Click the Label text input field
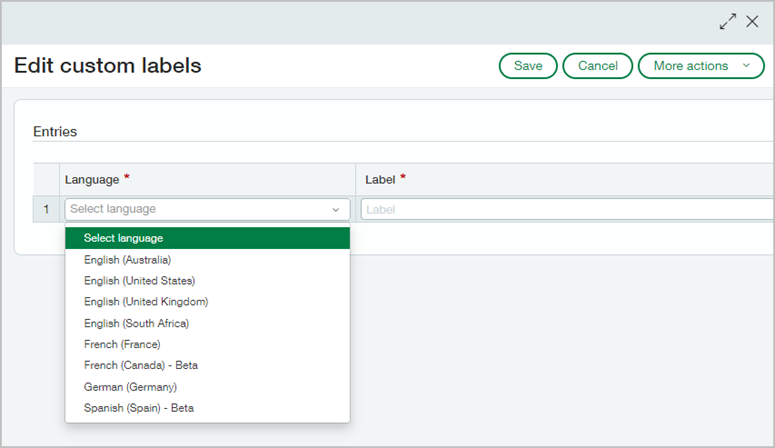This screenshot has width=775, height=448. [x=565, y=210]
